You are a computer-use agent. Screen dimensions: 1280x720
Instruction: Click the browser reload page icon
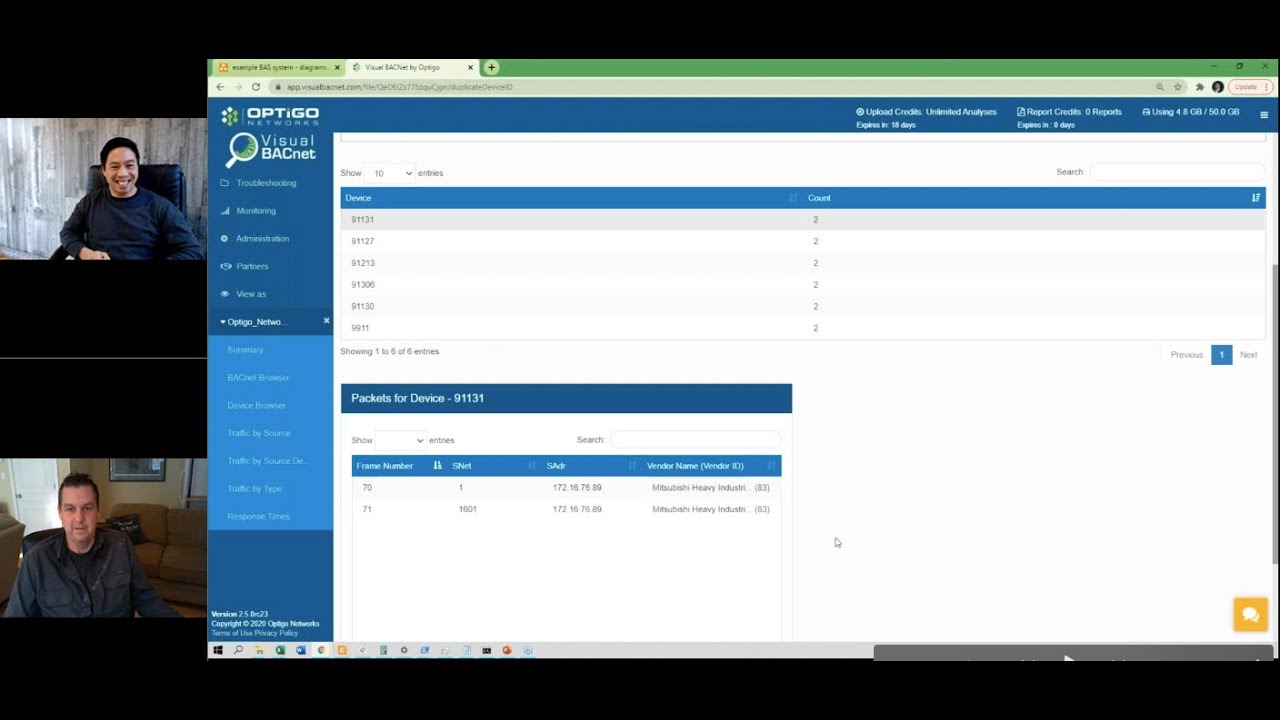pos(256,87)
